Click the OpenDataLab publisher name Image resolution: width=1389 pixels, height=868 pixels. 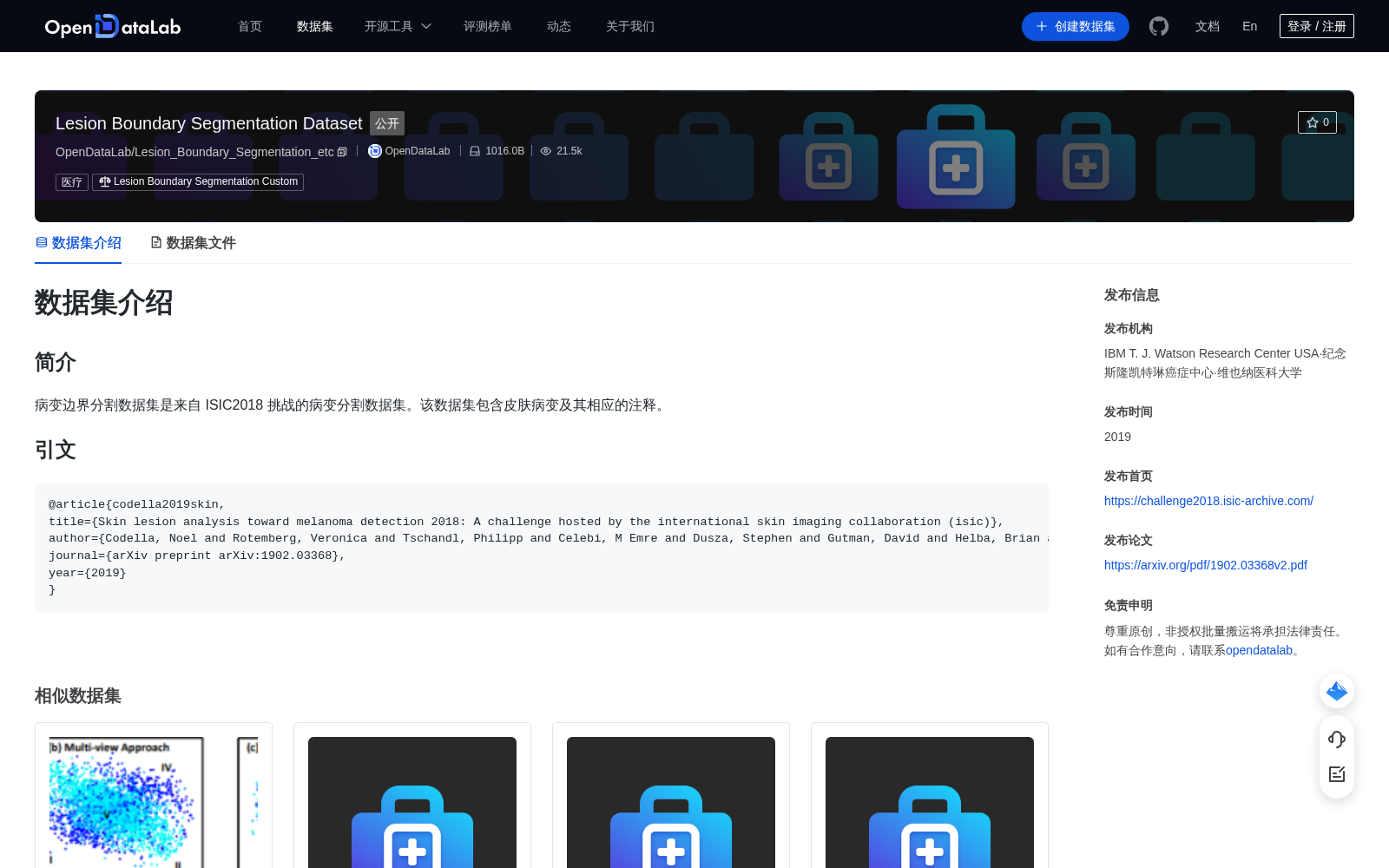(418, 151)
